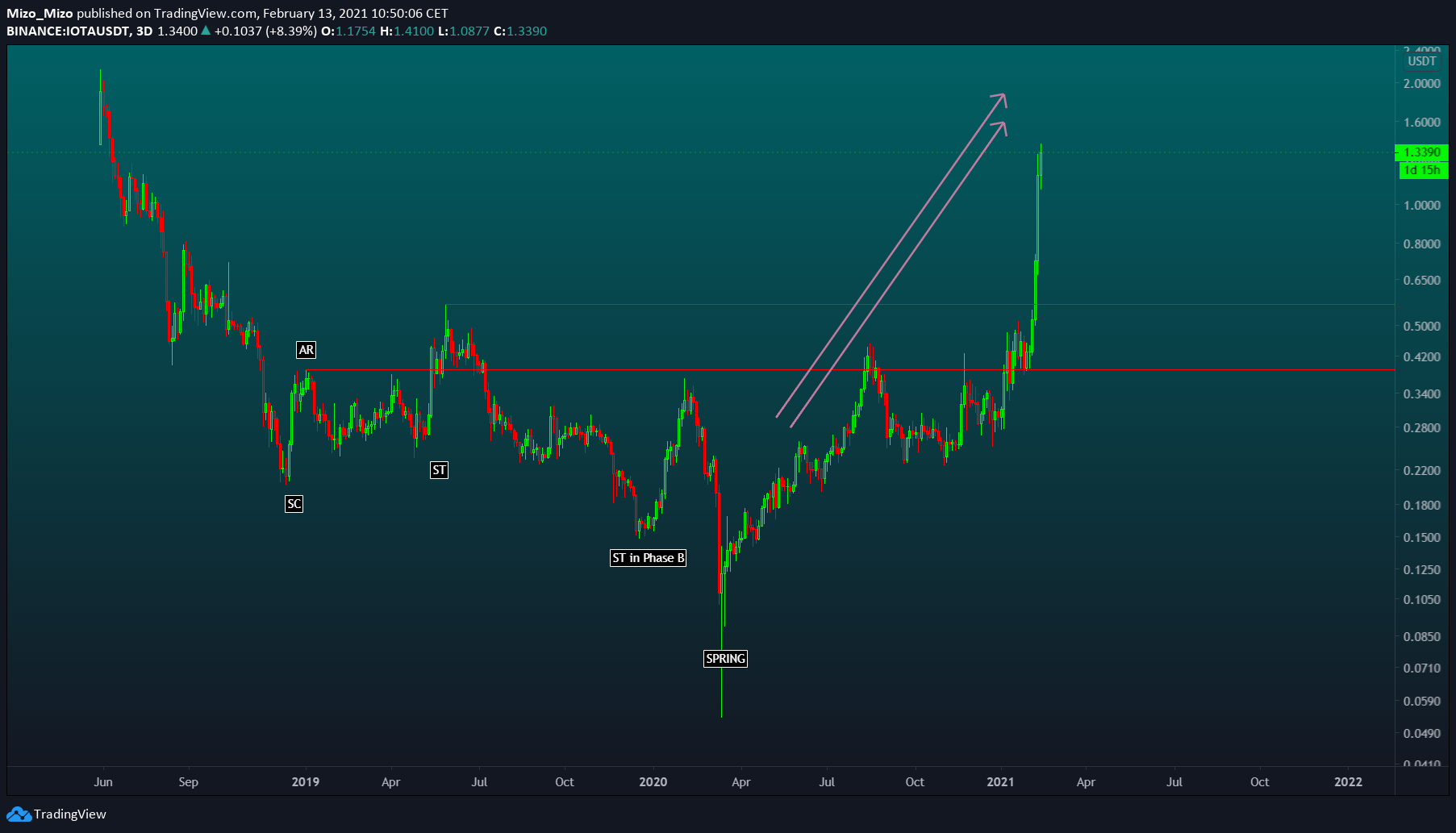Click the Low value L:1.0877 in the header
Image resolution: width=1456 pixels, height=833 pixels.
pos(464,31)
